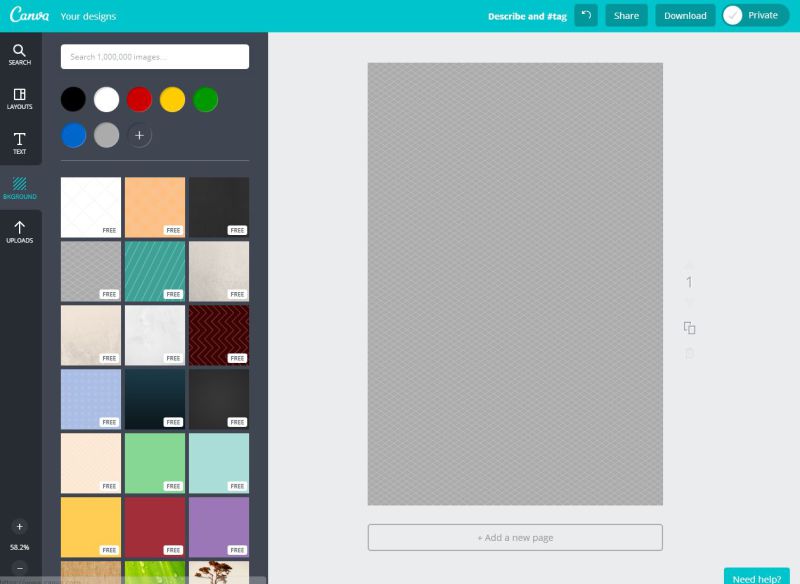Choose the light green background
The image size is (800, 584).
coord(155,463)
